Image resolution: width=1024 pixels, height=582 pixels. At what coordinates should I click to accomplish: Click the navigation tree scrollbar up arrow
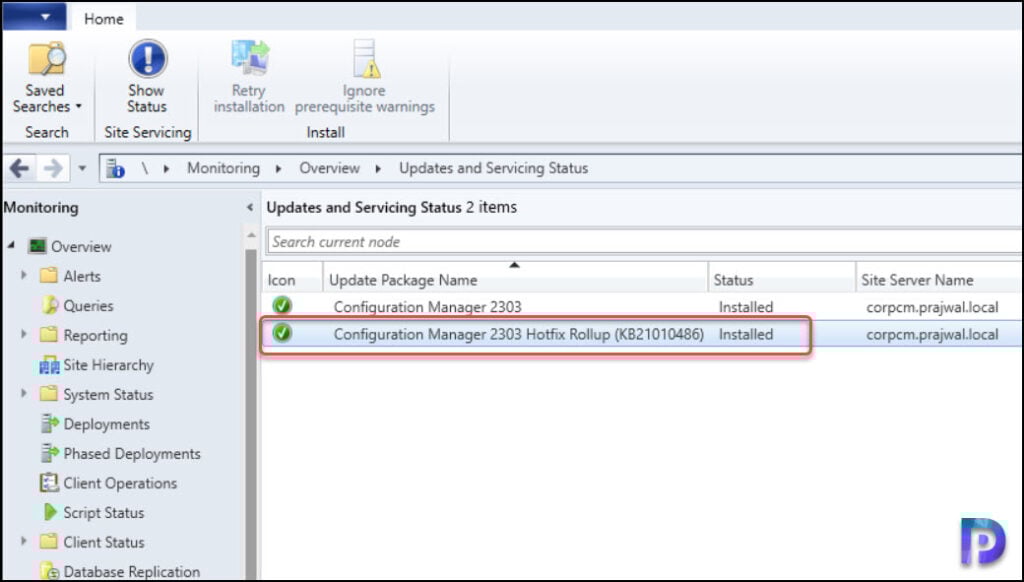(x=251, y=234)
